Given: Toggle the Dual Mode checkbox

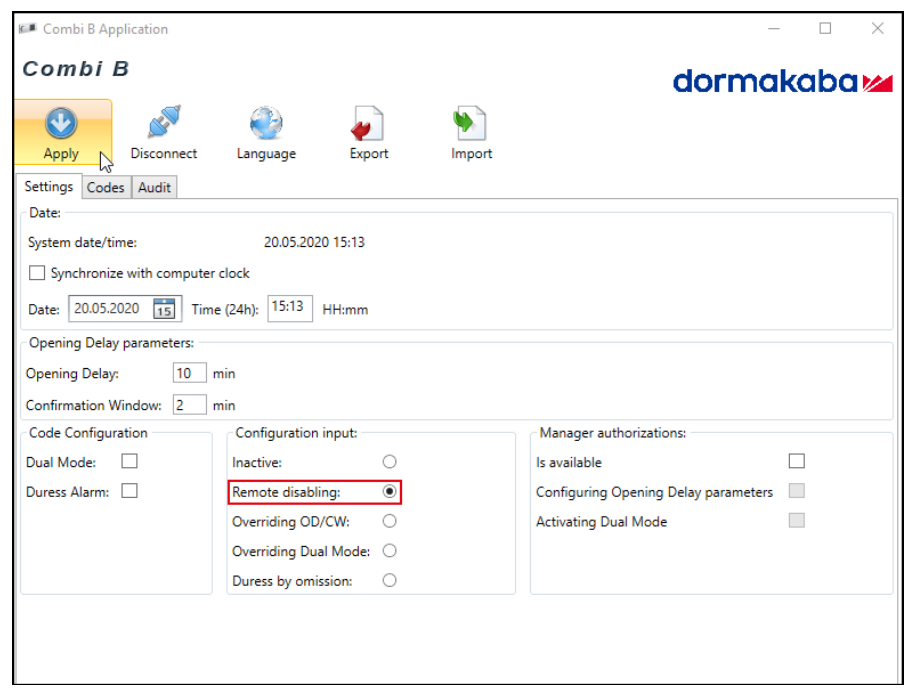Looking at the screenshot, I should coord(129,462).
